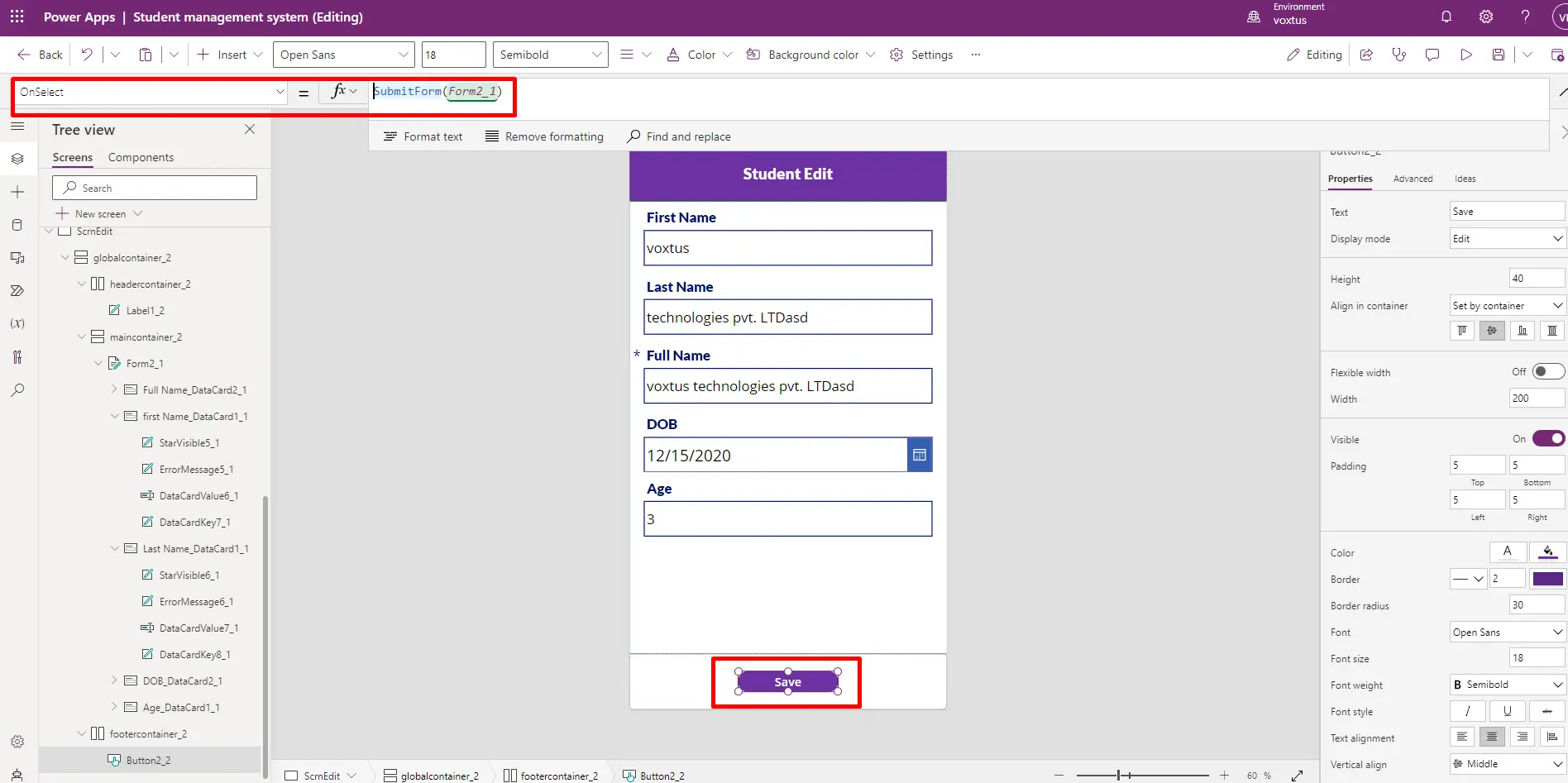Open the OnSelect property dropdown
The image size is (1568, 783).
(151, 92)
